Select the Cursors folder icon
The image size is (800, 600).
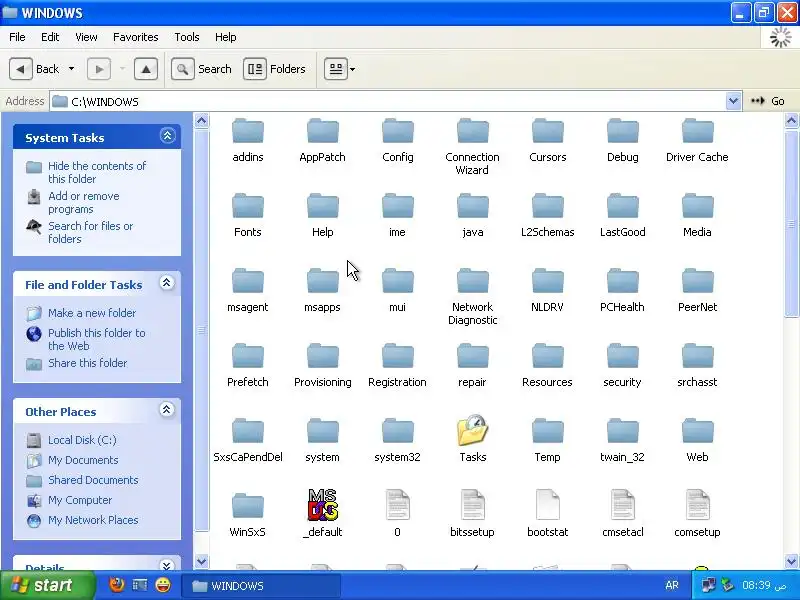(547, 131)
